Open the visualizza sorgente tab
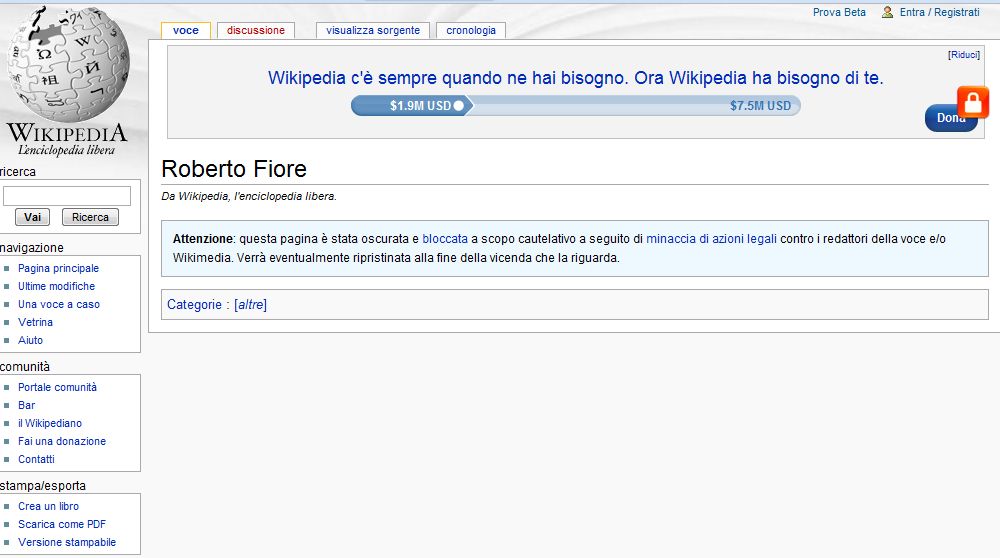 pyautogui.click(x=373, y=30)
